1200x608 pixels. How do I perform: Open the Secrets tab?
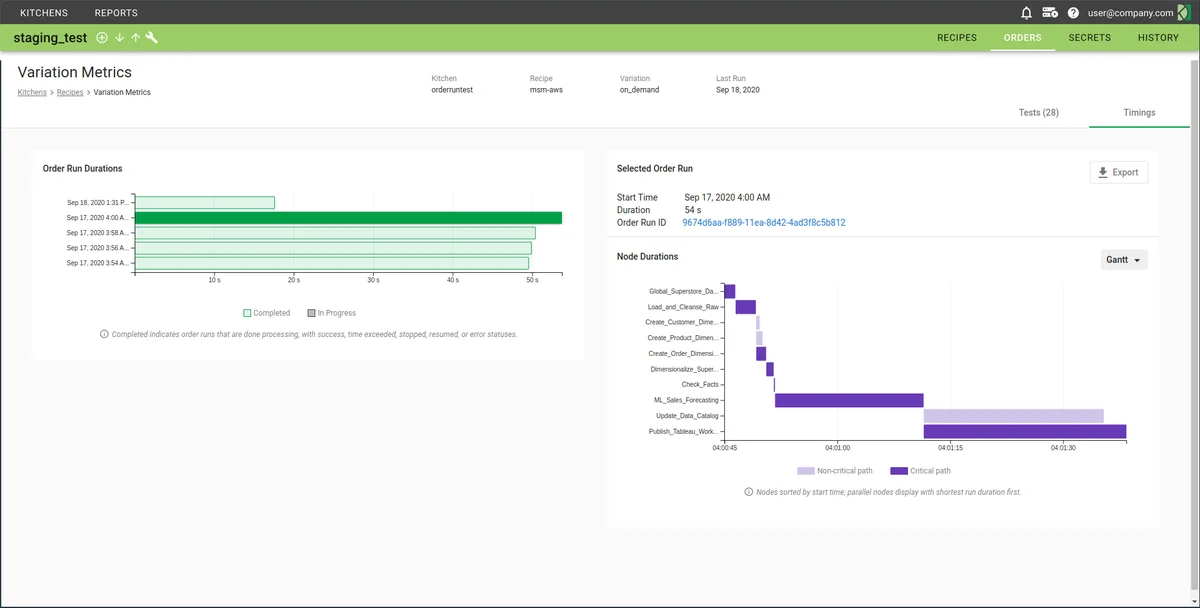[1089, 38]
